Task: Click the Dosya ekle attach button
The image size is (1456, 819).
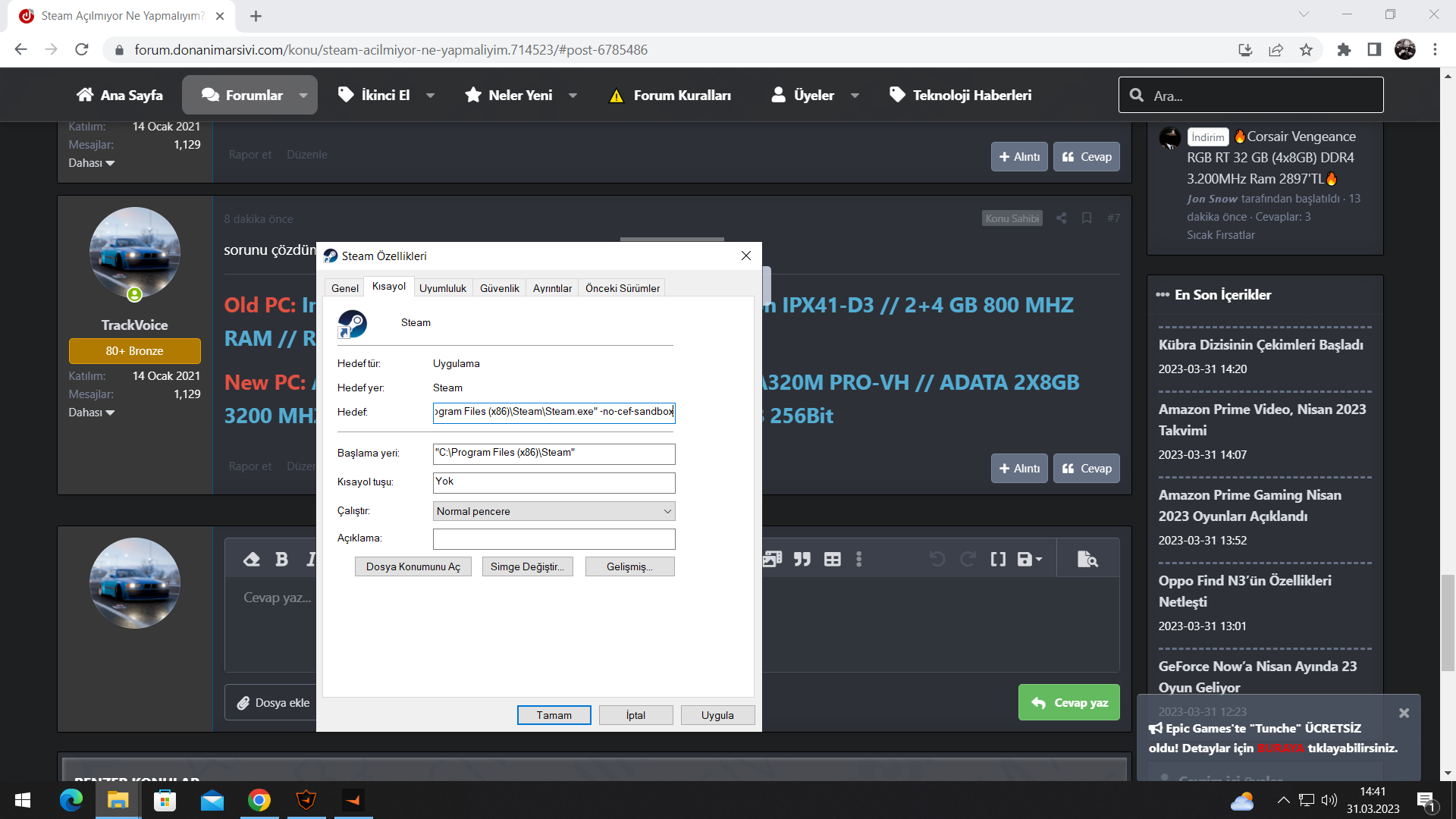Action: [273, 703]
